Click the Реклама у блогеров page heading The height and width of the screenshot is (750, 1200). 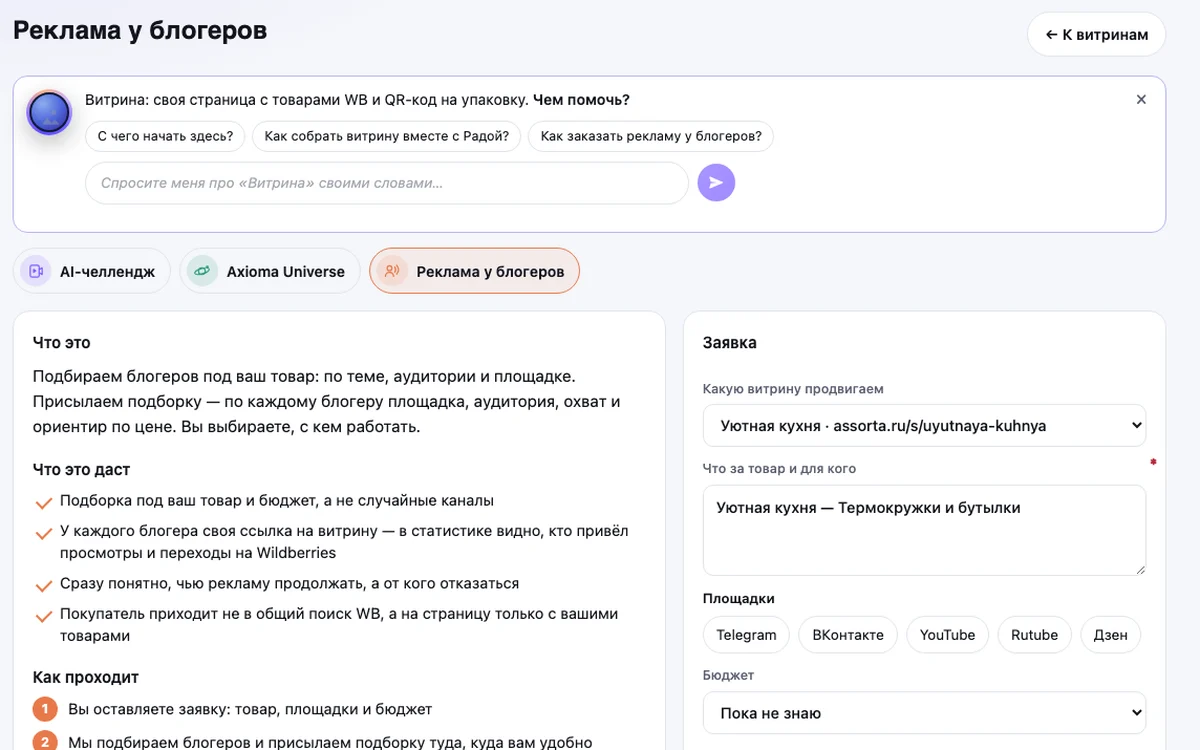(140, 30)
